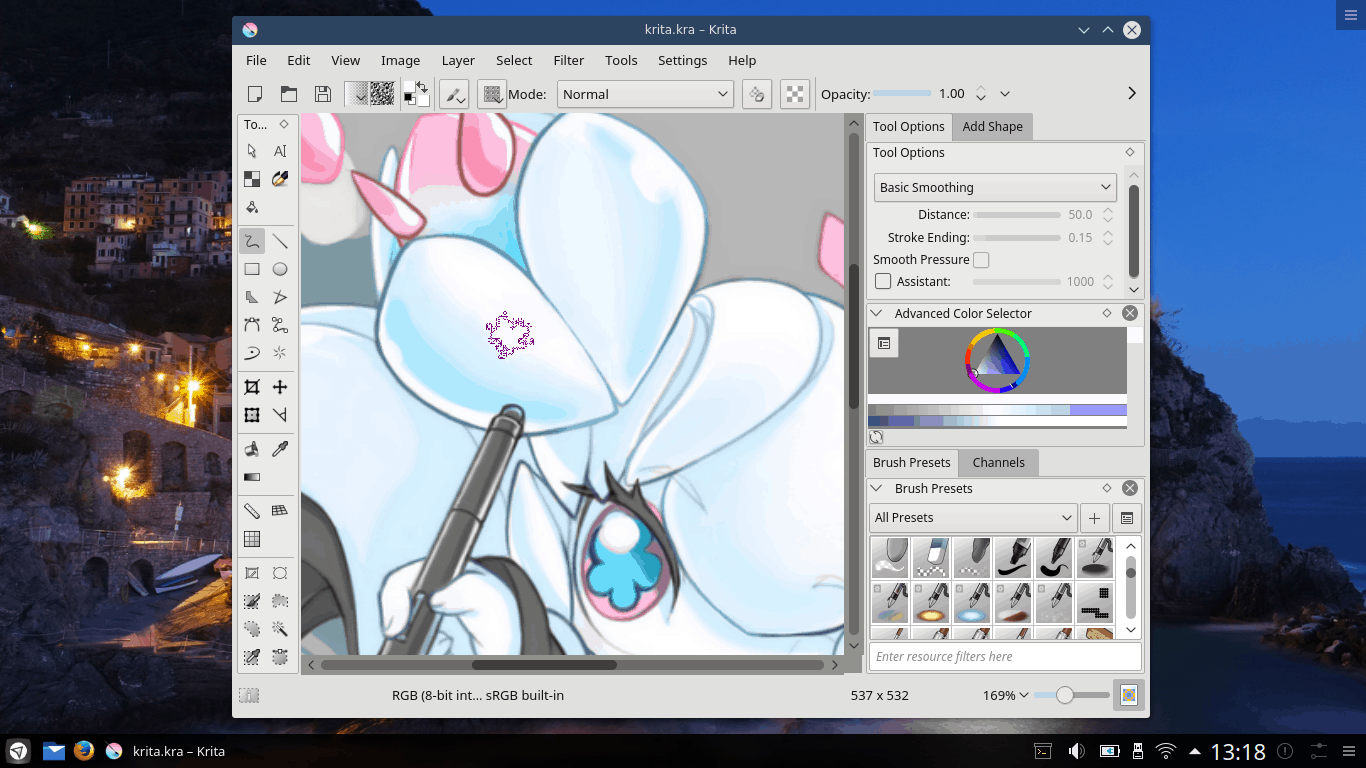Expand the dropdown arrow next to Opacity
Screen dimensions: 1366x768
click(1005, 94)
